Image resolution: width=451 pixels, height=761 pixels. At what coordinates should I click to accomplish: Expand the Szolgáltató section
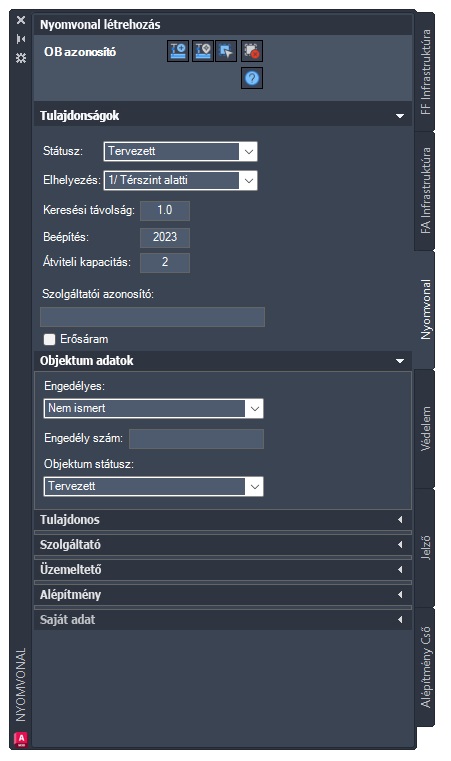click(x=223, y=545)
